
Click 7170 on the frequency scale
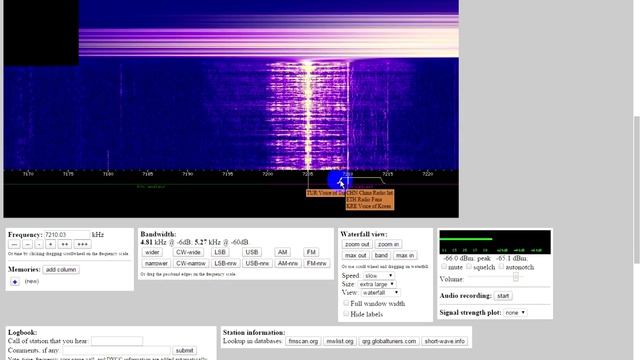[x=28, y=174]
